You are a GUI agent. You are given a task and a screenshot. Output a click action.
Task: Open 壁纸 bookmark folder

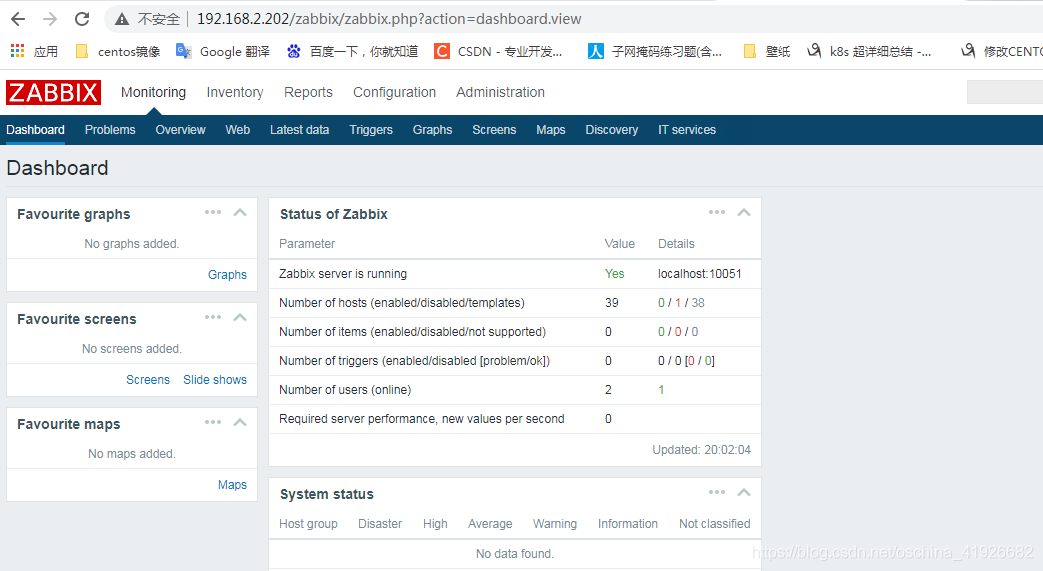click(767, 51)
